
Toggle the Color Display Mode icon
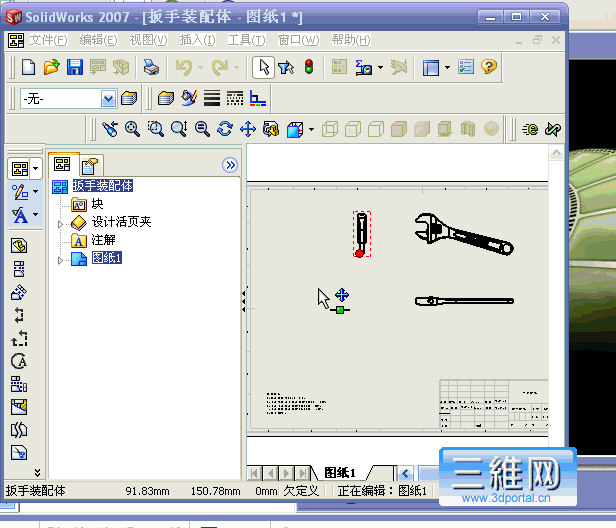coord(258,98)
